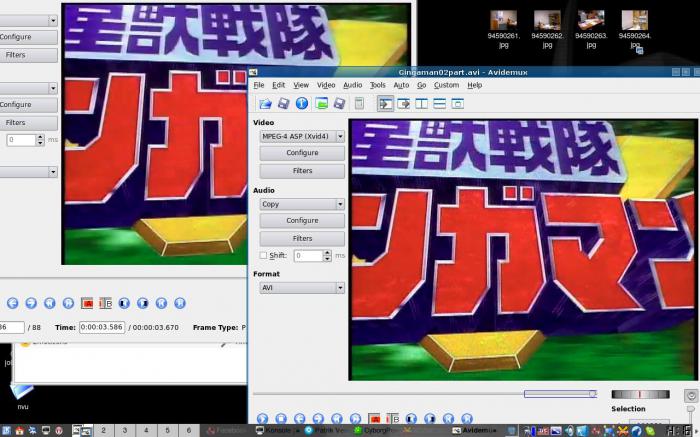This screenshot has width=700, height=437.
Task: Click lower Configure button in back window
Action: [x=28, y=104]
